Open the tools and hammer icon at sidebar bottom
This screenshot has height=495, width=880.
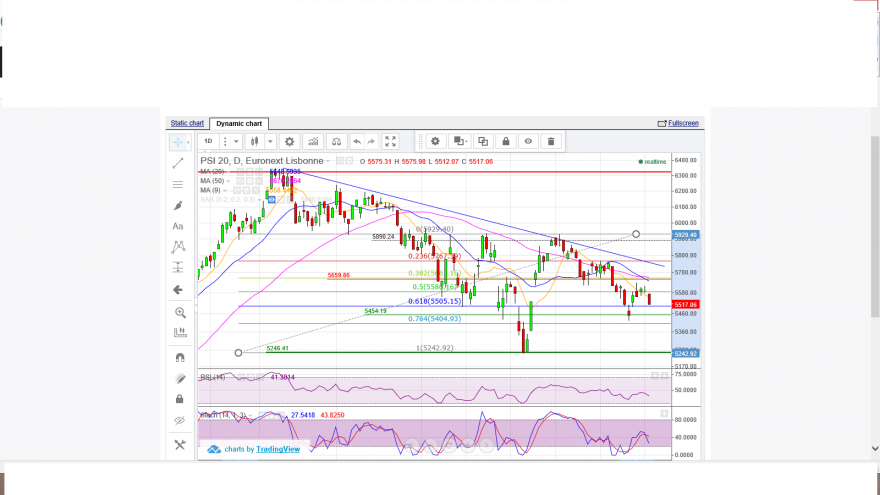[180, 445]
